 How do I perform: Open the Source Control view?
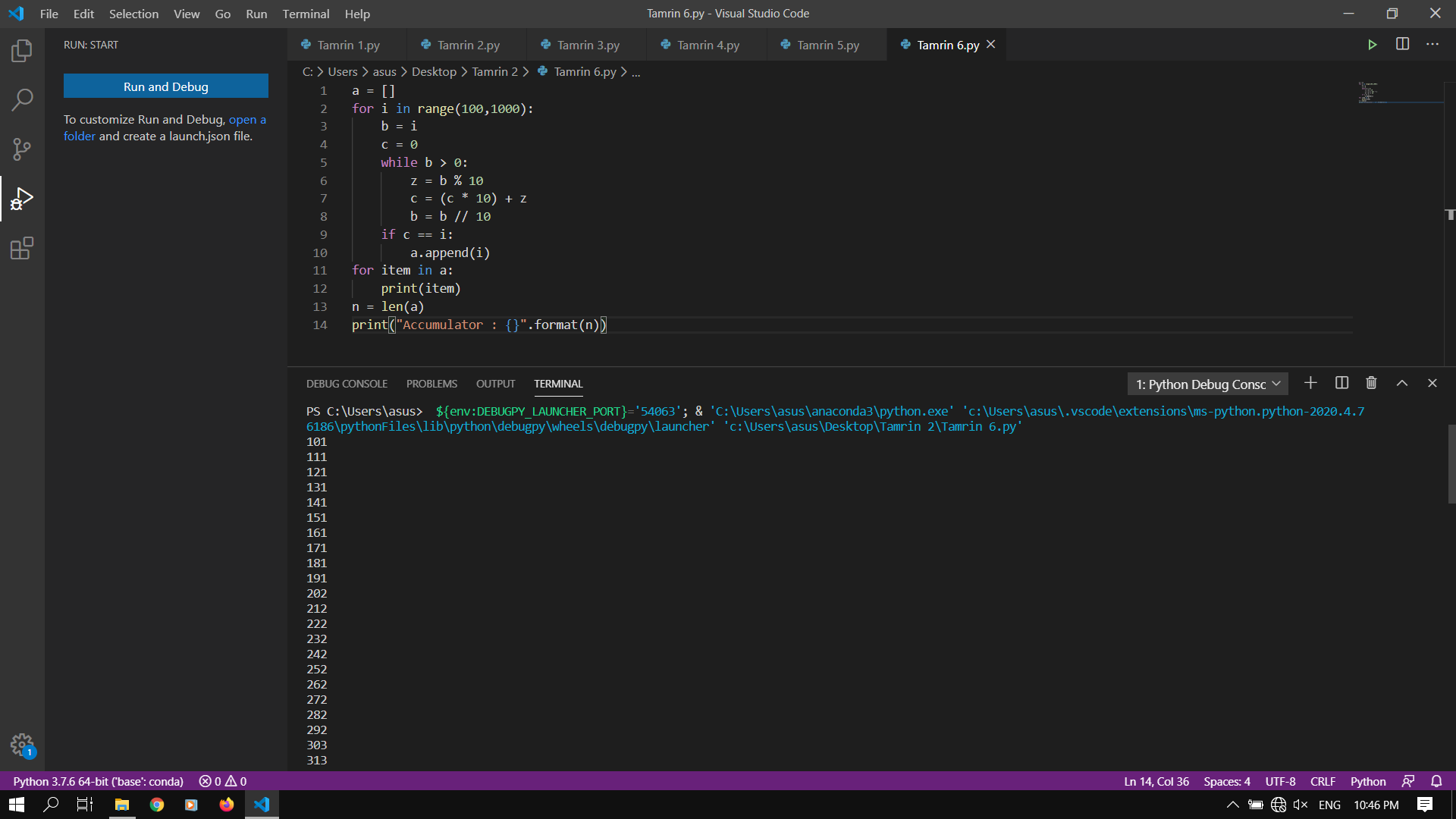click(x=22, y=149)
